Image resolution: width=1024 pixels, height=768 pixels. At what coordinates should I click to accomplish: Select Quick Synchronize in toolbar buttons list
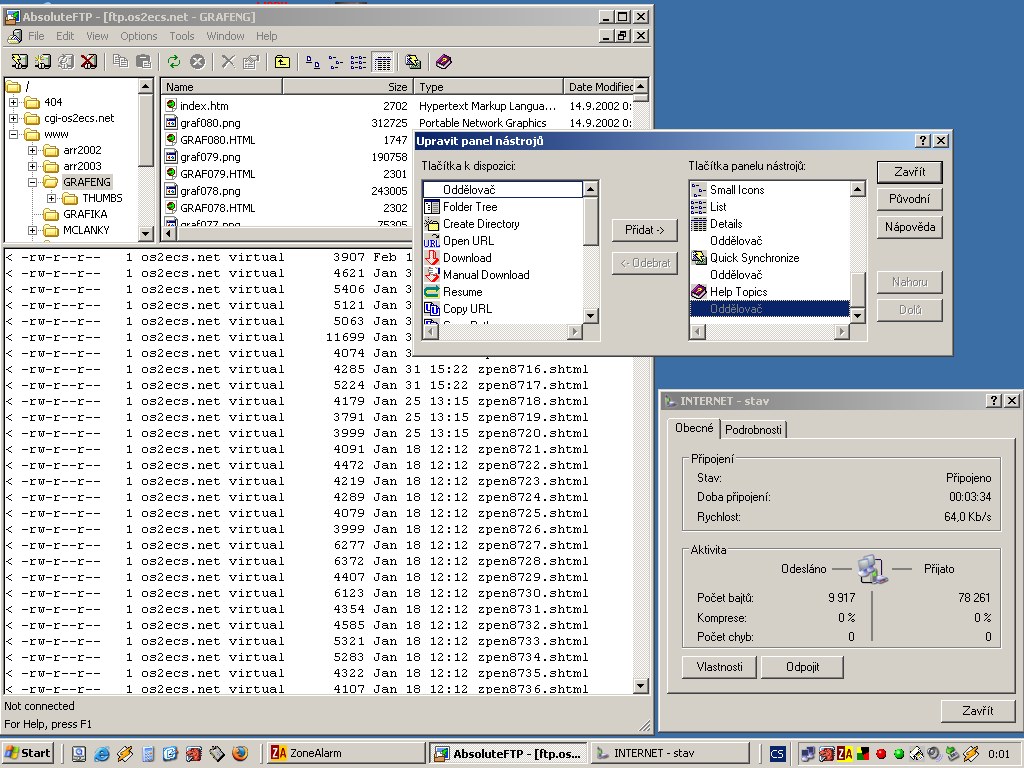754,258
